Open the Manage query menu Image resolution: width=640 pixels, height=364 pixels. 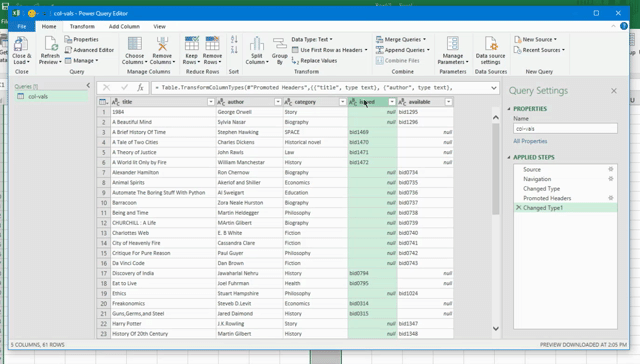[82, 60]
